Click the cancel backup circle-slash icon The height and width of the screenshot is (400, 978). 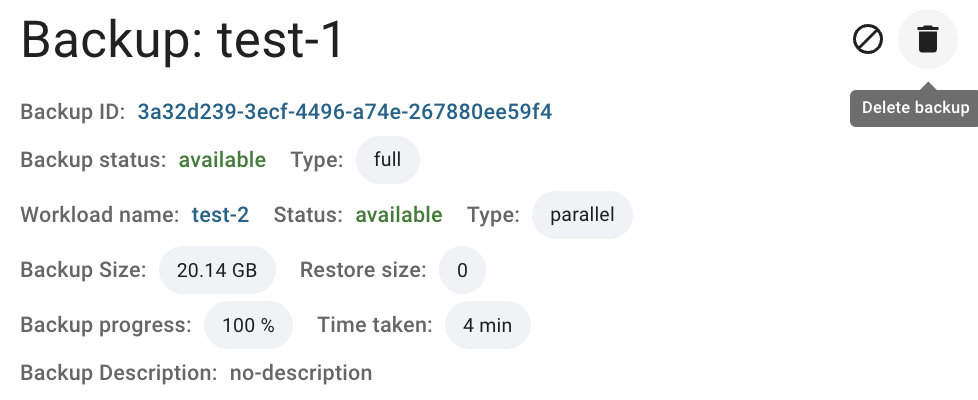point(868,39)
